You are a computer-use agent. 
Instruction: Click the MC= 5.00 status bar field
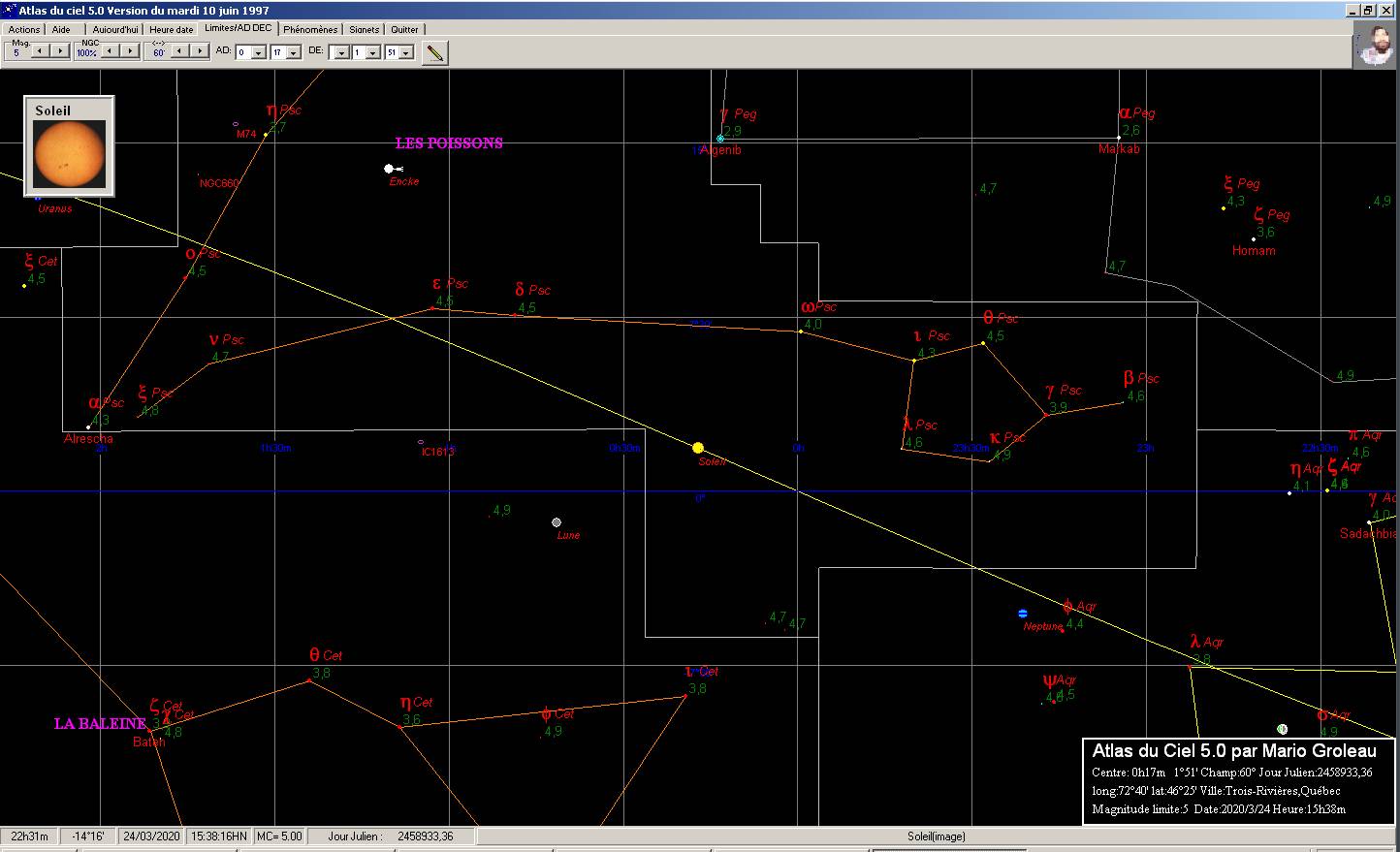click(277, 836)
